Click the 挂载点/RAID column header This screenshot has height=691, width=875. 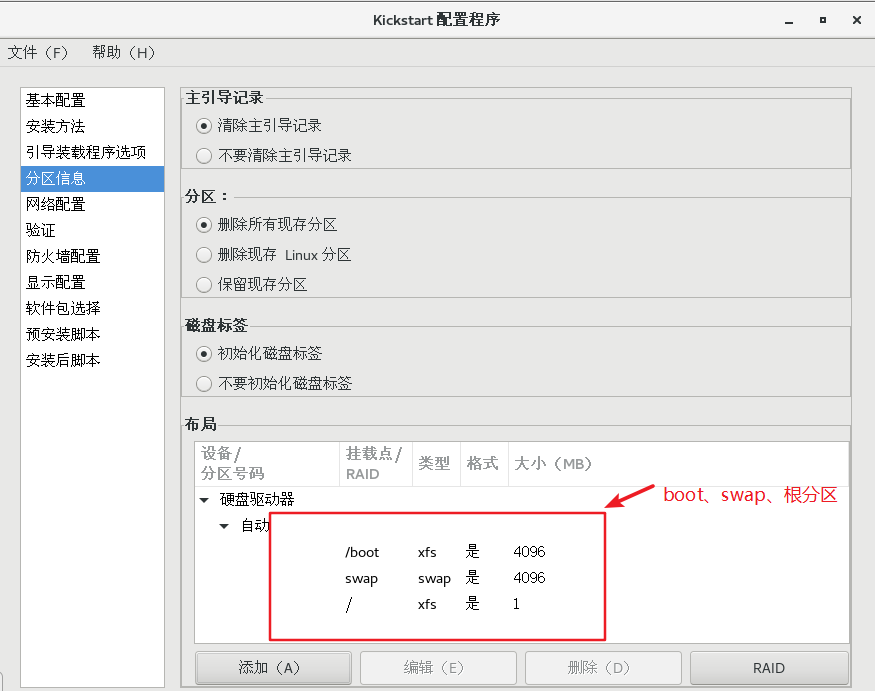[x=376, y=464]
